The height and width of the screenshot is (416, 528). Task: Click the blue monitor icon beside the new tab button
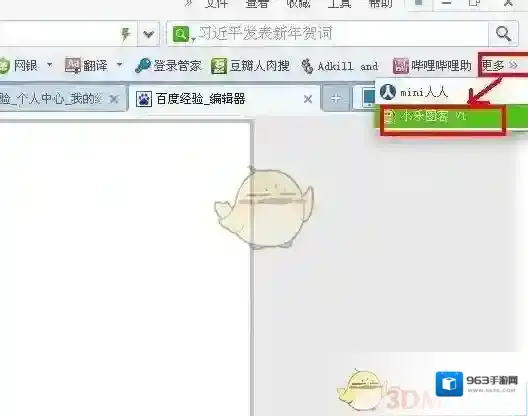[369, 98]
